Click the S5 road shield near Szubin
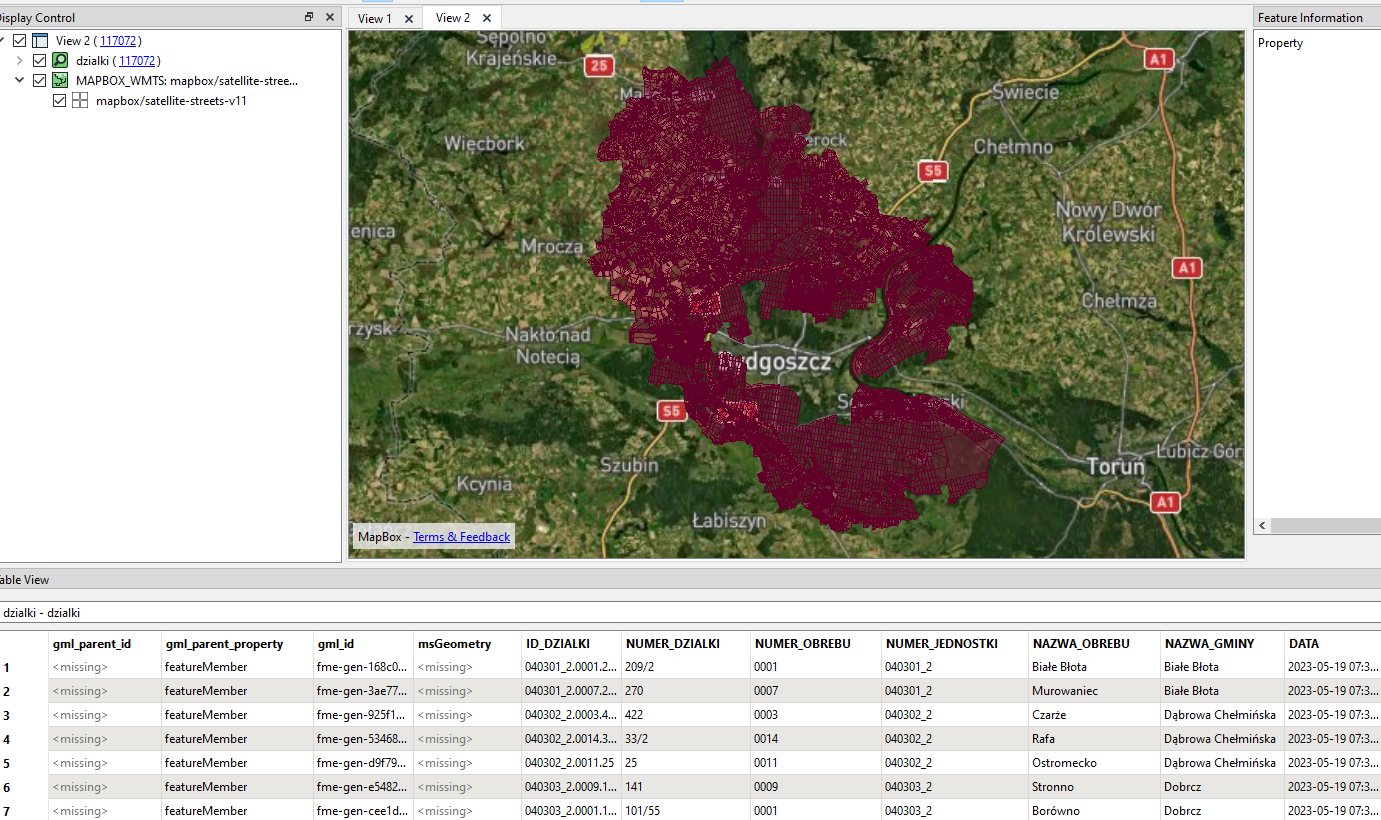 click(671, 411)
